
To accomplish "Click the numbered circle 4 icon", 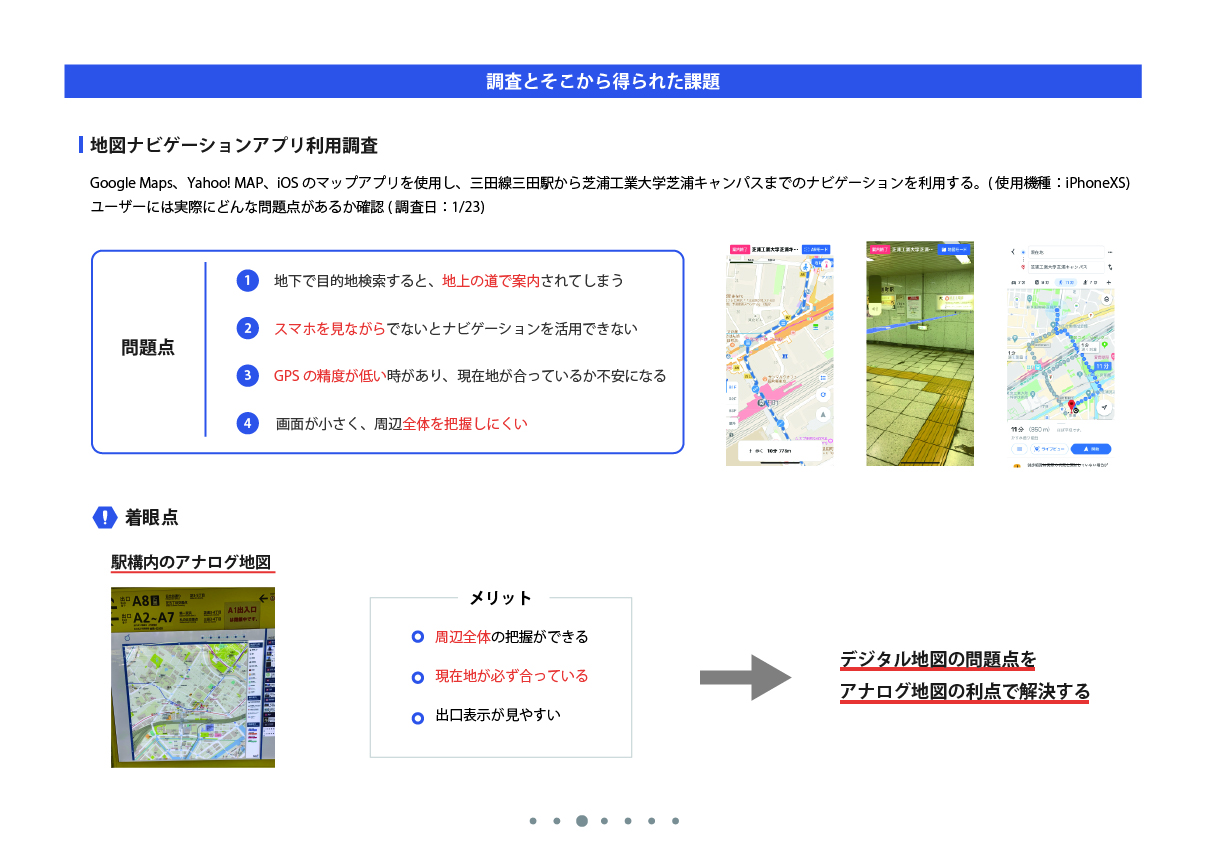I will tap(248, 423).
